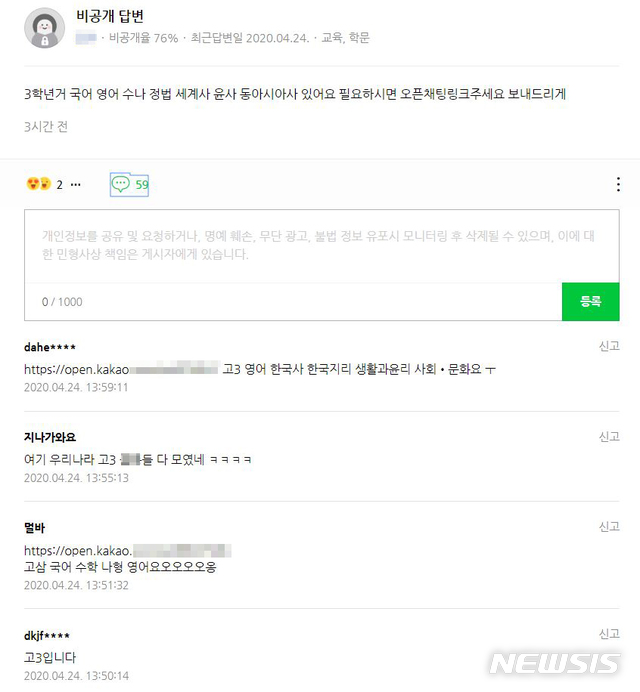Click the private answerer avatar icon

coord(44,28)
